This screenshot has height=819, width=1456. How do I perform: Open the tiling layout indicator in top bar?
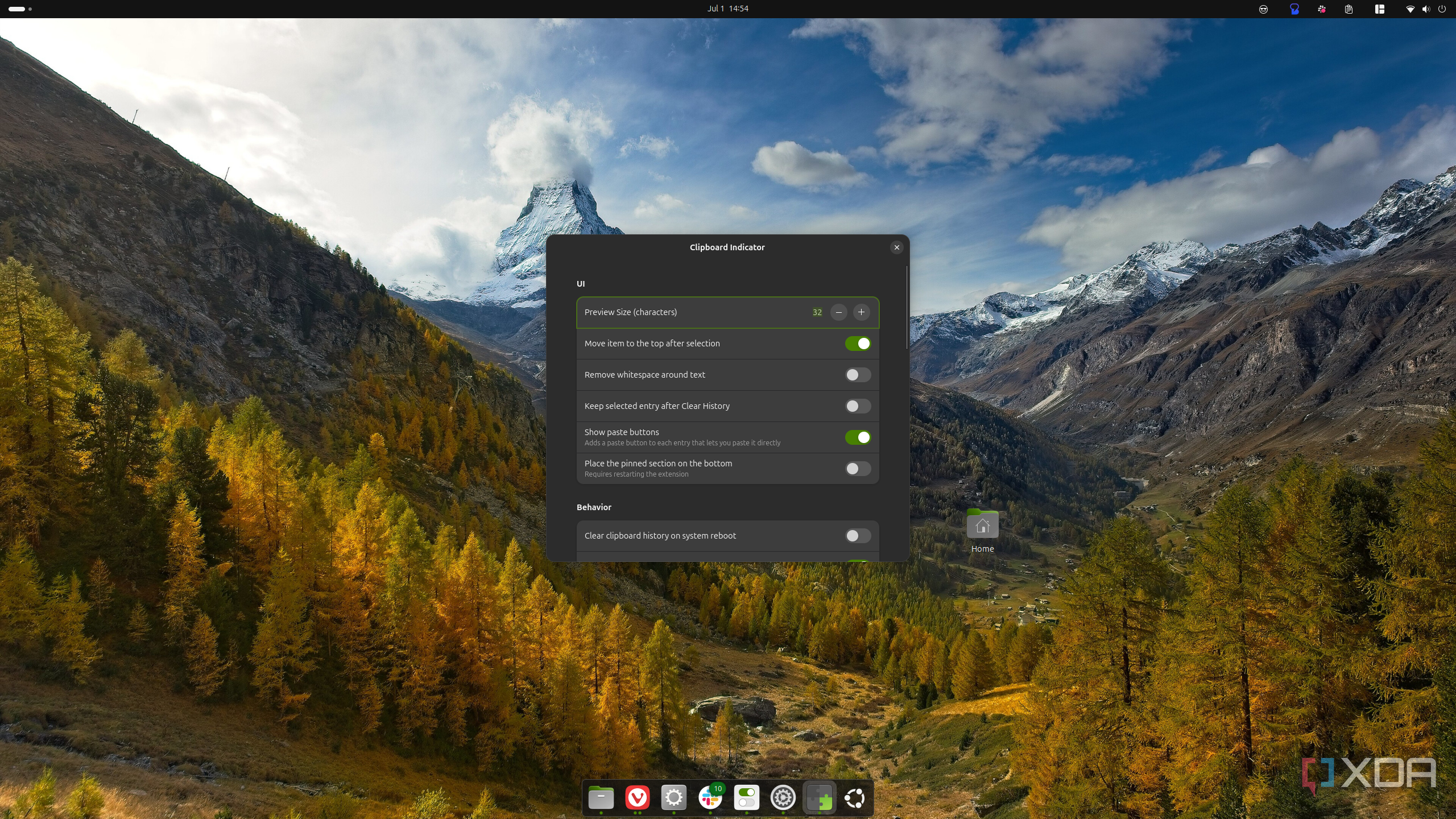click(1379, 9)
